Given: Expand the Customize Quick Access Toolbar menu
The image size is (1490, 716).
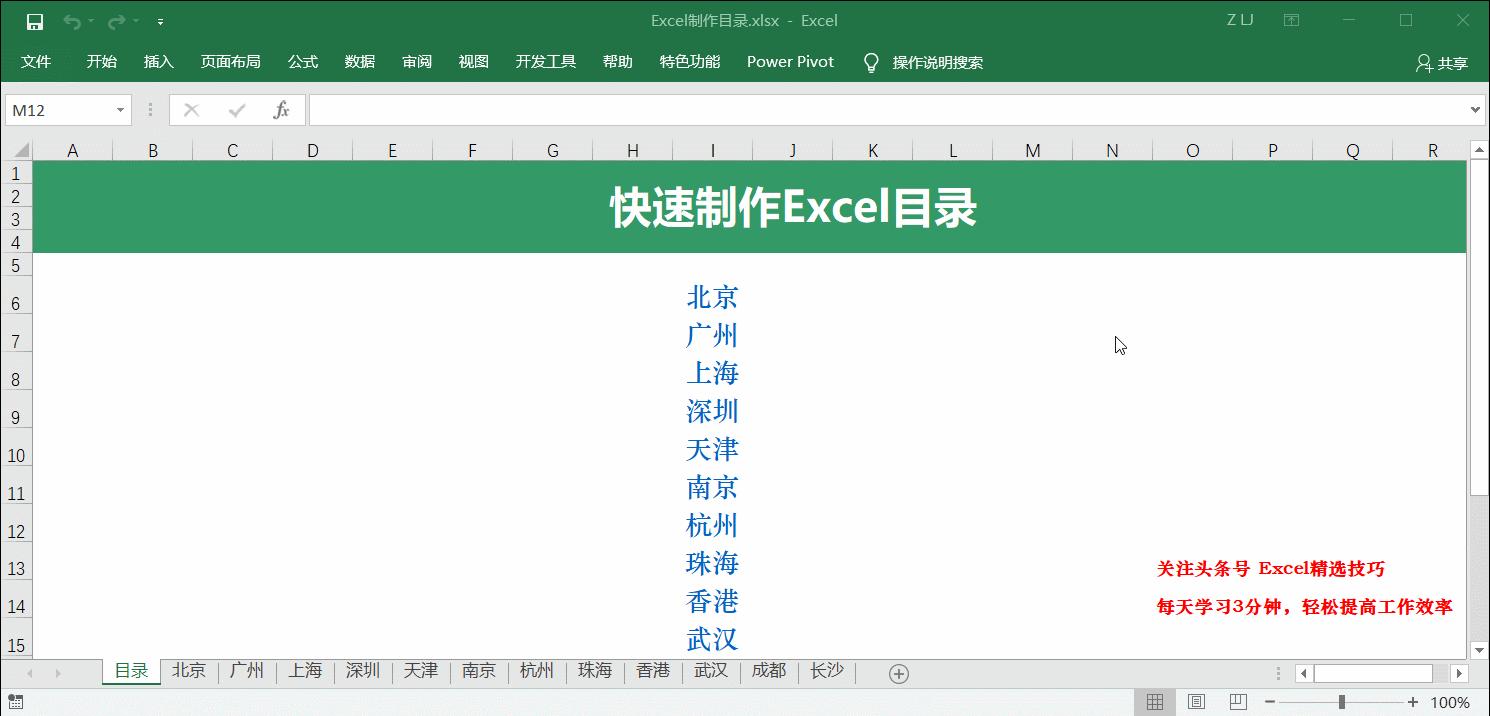Looking at the screenshot, I should click(x=160, y=20).
